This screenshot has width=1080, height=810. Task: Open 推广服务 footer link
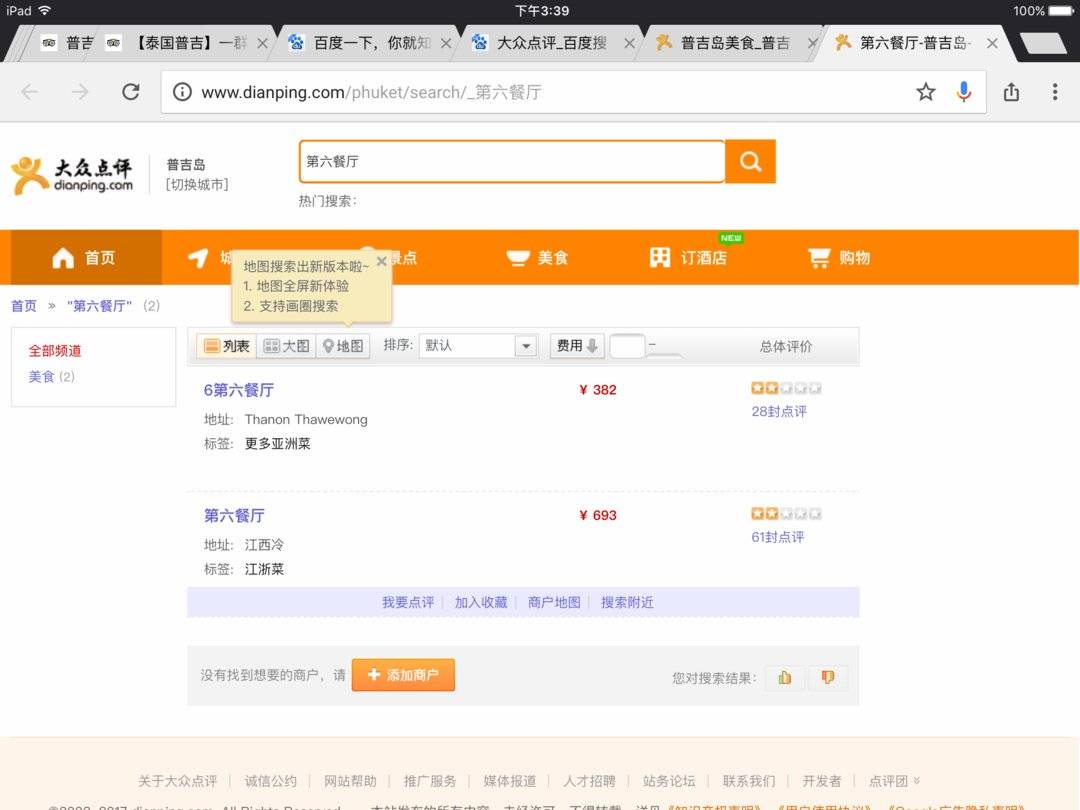click(x=430, y=781)
